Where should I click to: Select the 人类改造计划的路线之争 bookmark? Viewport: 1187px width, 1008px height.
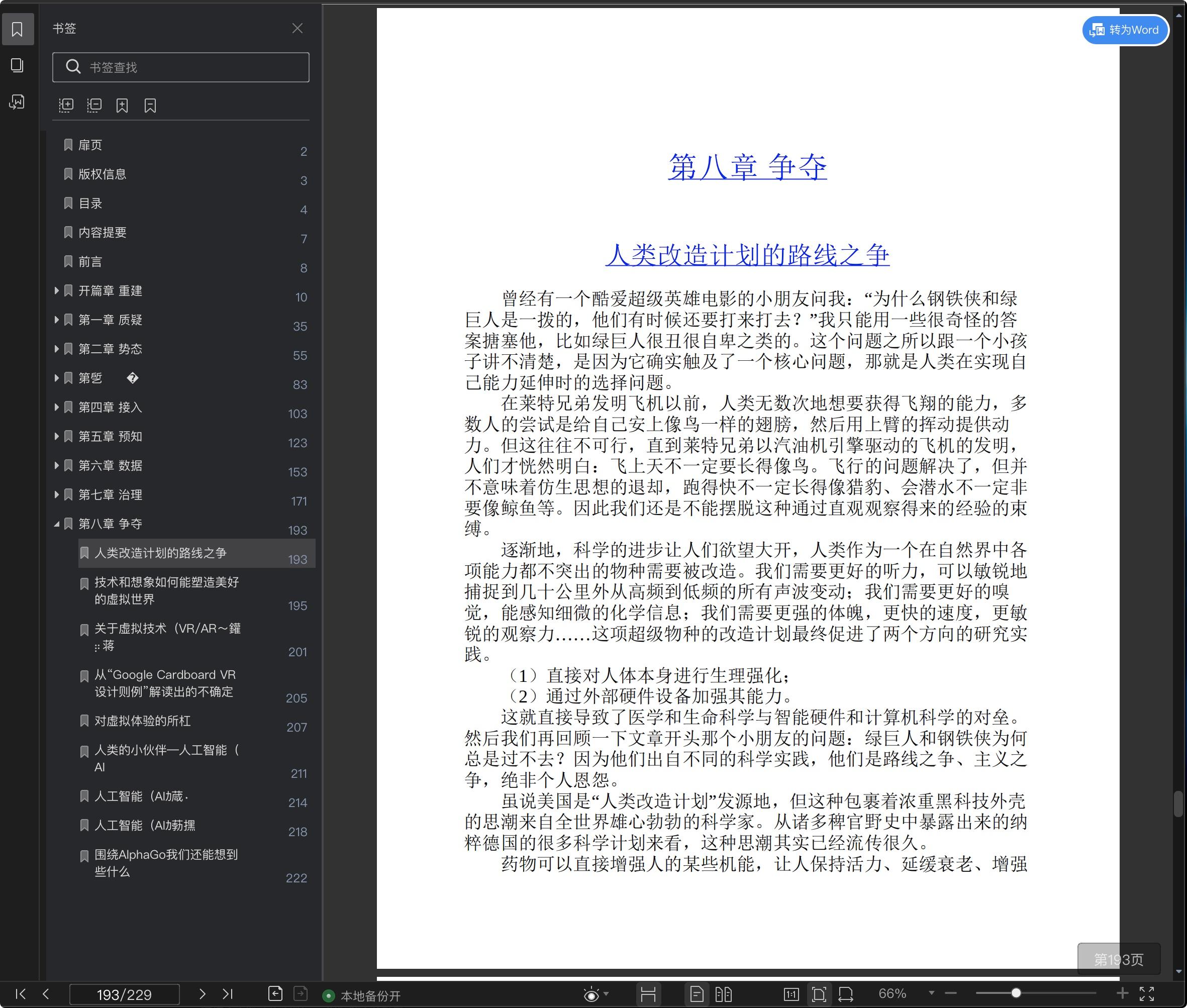(196, 553)
